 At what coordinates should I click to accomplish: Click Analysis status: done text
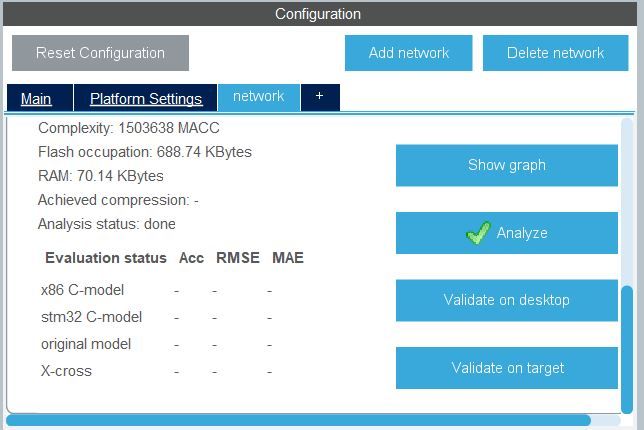click(x=107, y=224)
